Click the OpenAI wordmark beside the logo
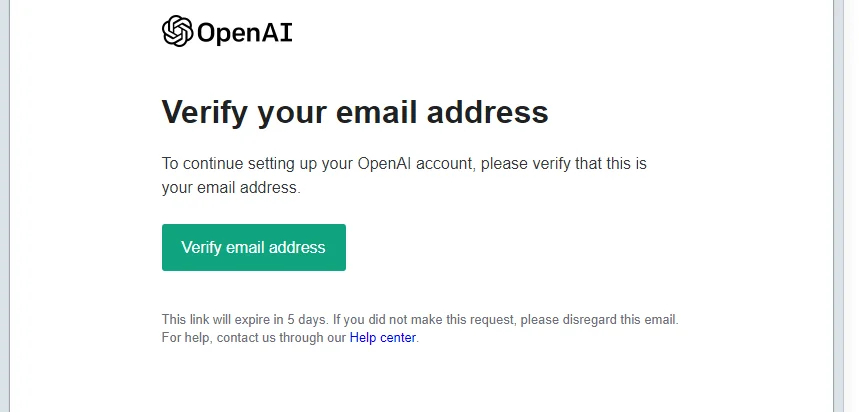The width and height of the screenshot is (859, 412). pyautogui.click(x=245, y=33)
